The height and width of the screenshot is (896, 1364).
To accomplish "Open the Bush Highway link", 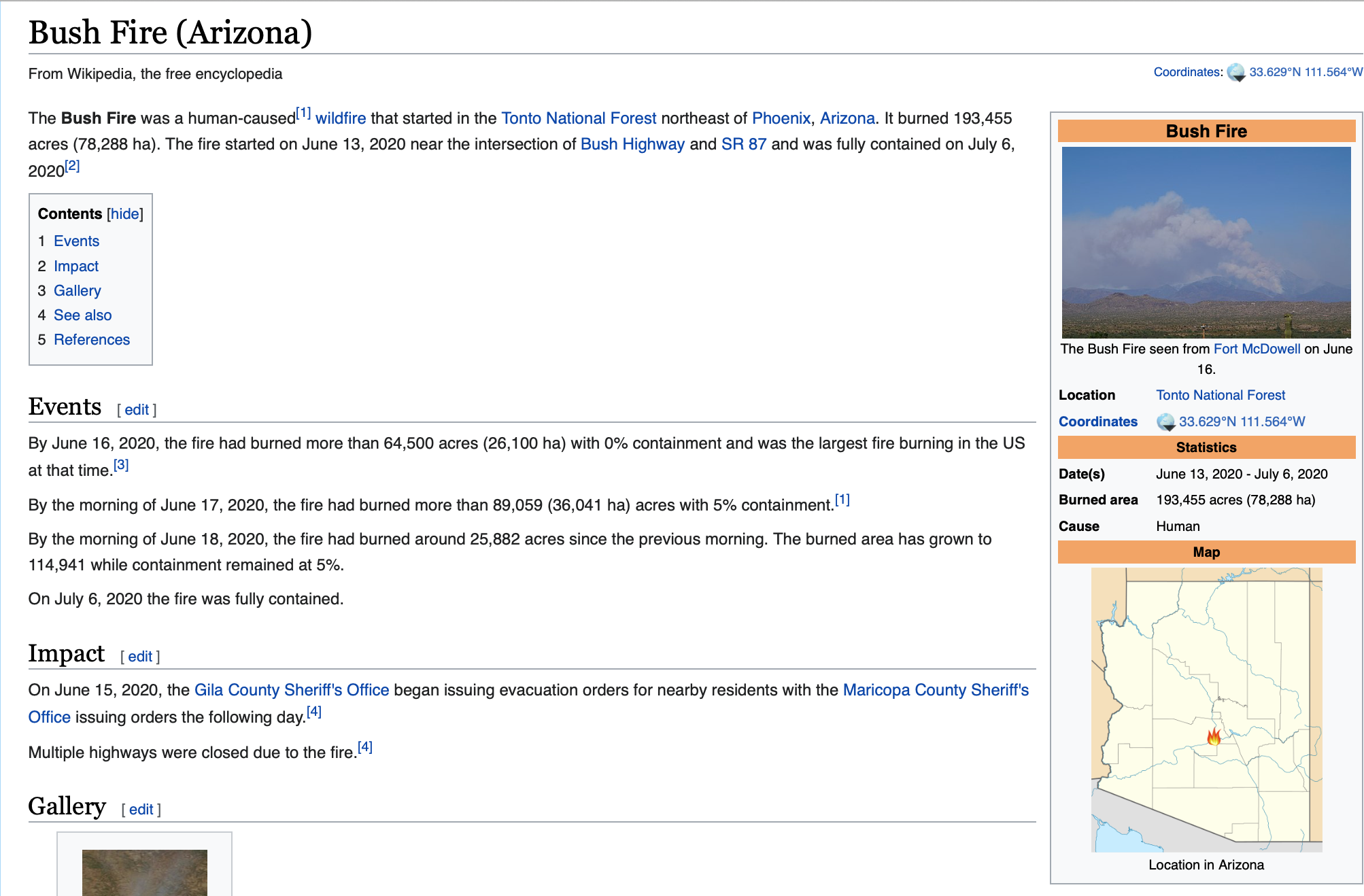I will 632,144.
